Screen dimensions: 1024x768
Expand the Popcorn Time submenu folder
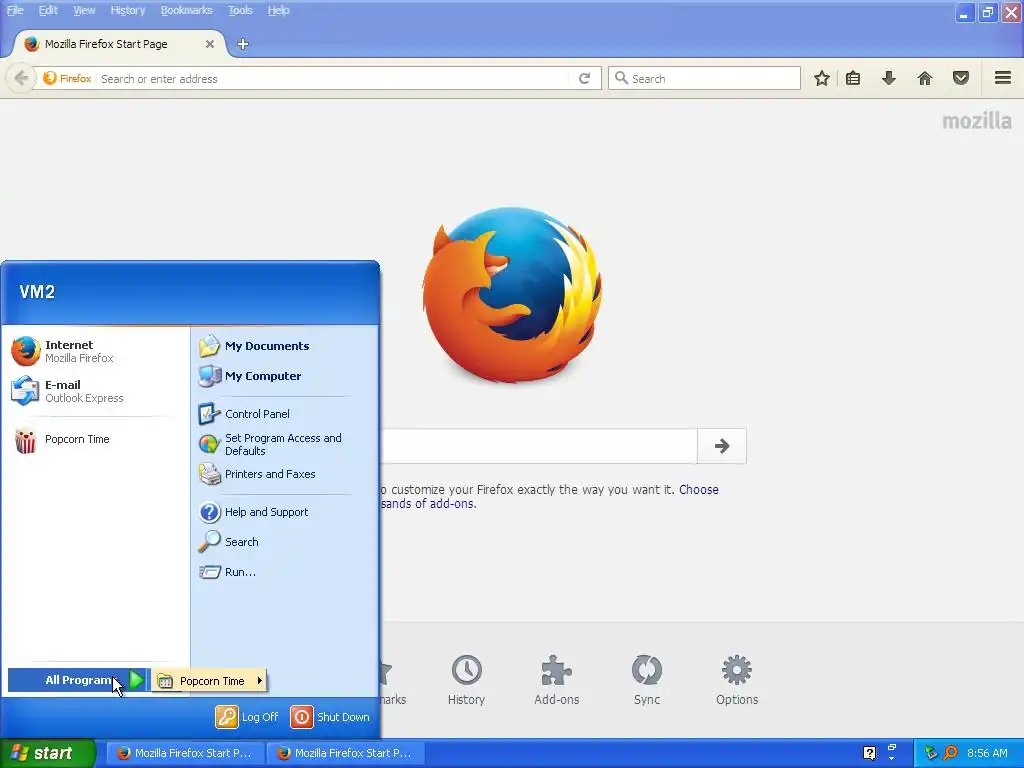coord(210,681)
